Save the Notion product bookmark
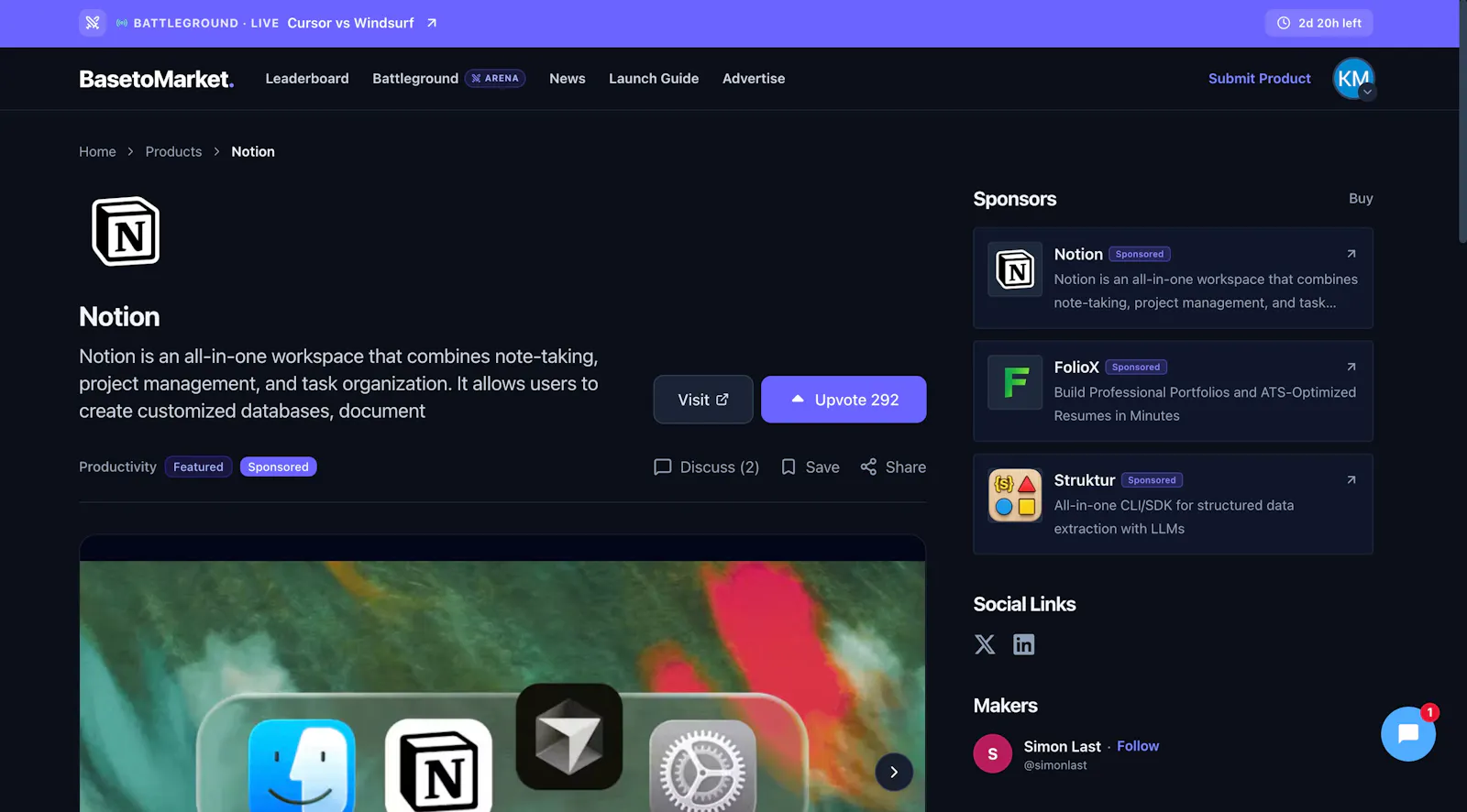The image size is (1467, 812). (x=810, y=466)
